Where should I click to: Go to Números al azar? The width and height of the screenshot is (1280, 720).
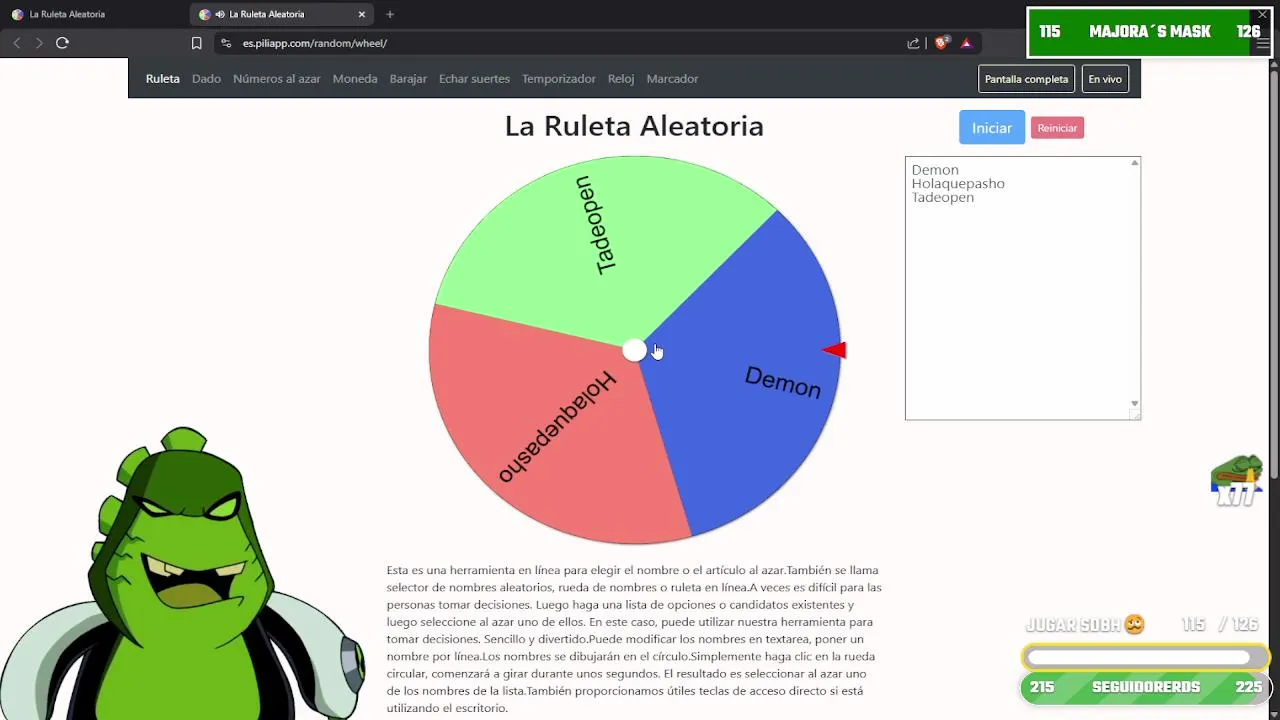(x=277, y=79)
